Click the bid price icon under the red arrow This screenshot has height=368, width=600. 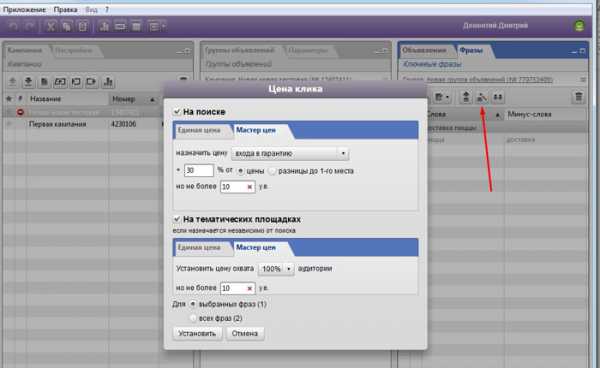[482, 98]
